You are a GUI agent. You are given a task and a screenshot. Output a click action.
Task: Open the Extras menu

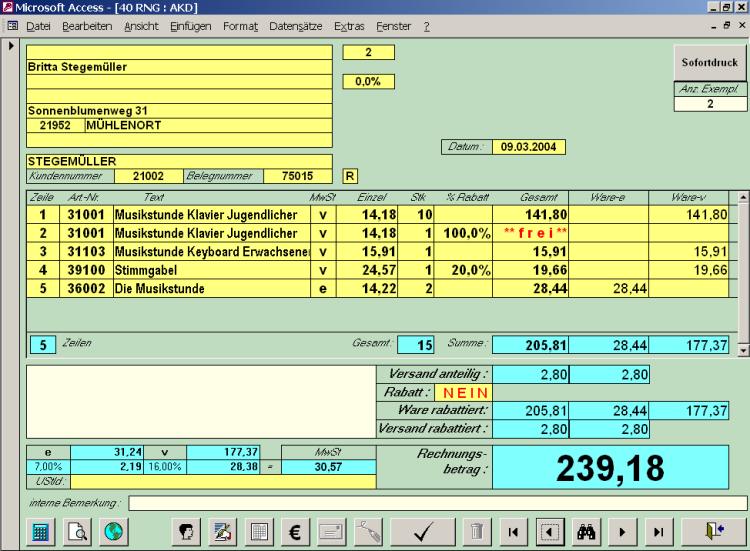click(349, 25)
